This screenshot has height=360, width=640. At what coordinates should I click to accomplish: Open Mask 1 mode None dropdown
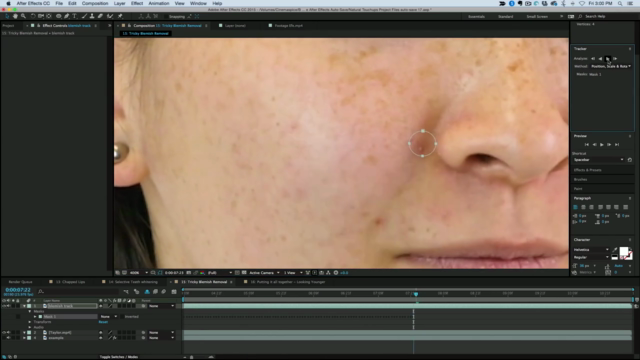click(109, 316)
